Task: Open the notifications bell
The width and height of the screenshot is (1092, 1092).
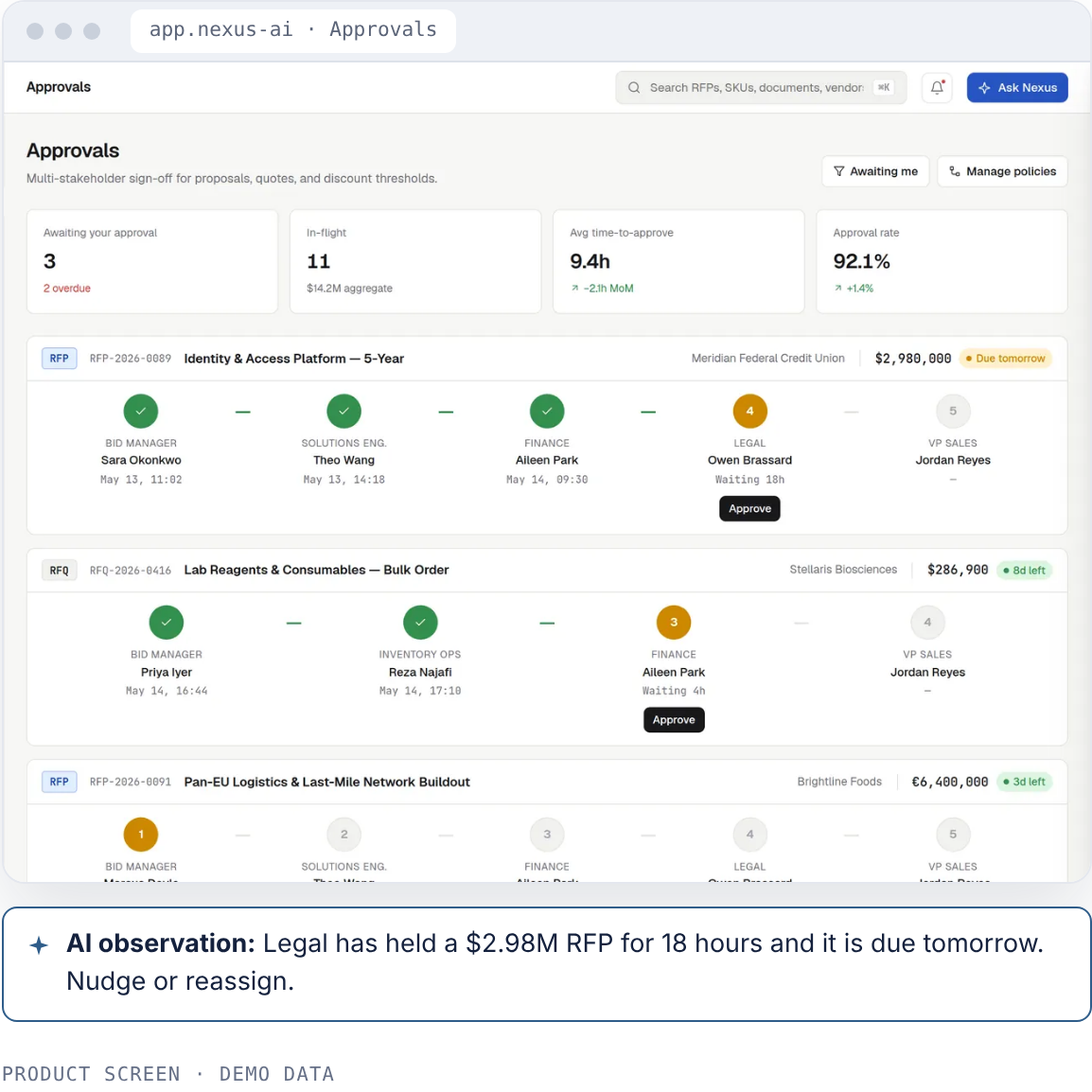Action: (937, 88)
